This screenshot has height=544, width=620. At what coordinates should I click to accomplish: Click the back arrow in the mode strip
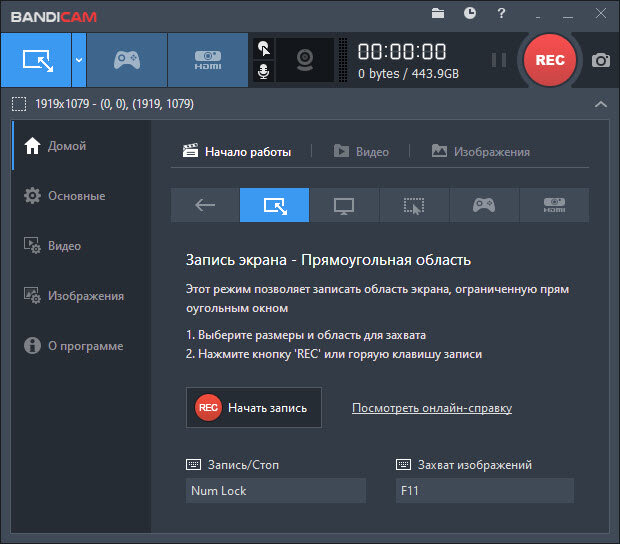point(205,205)
